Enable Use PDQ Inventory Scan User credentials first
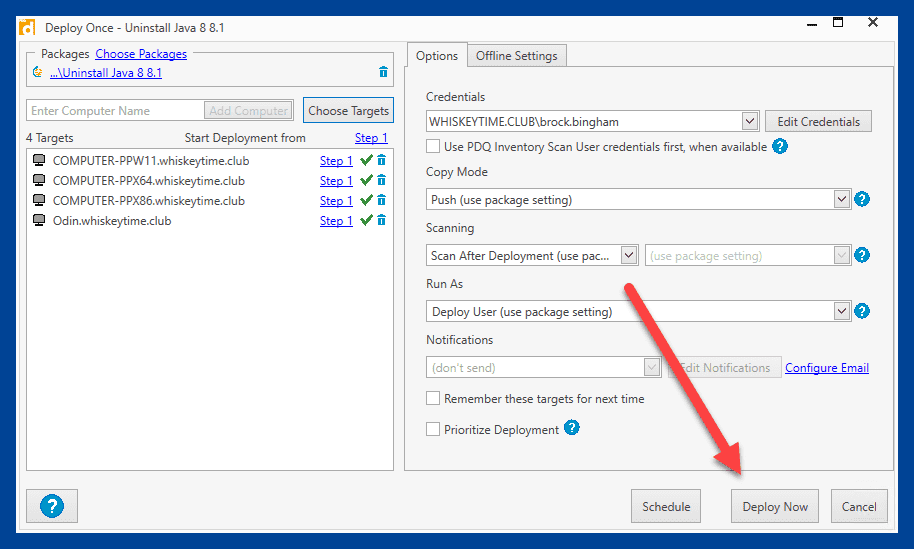The image size is (914, 549). point(433,146)
